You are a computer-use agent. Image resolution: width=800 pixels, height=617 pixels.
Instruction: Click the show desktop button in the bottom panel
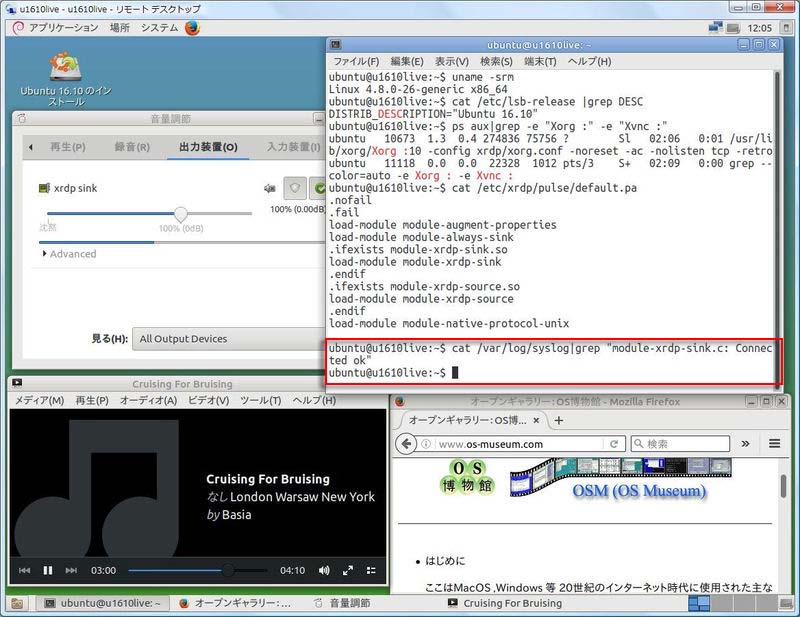coord(17,604)
